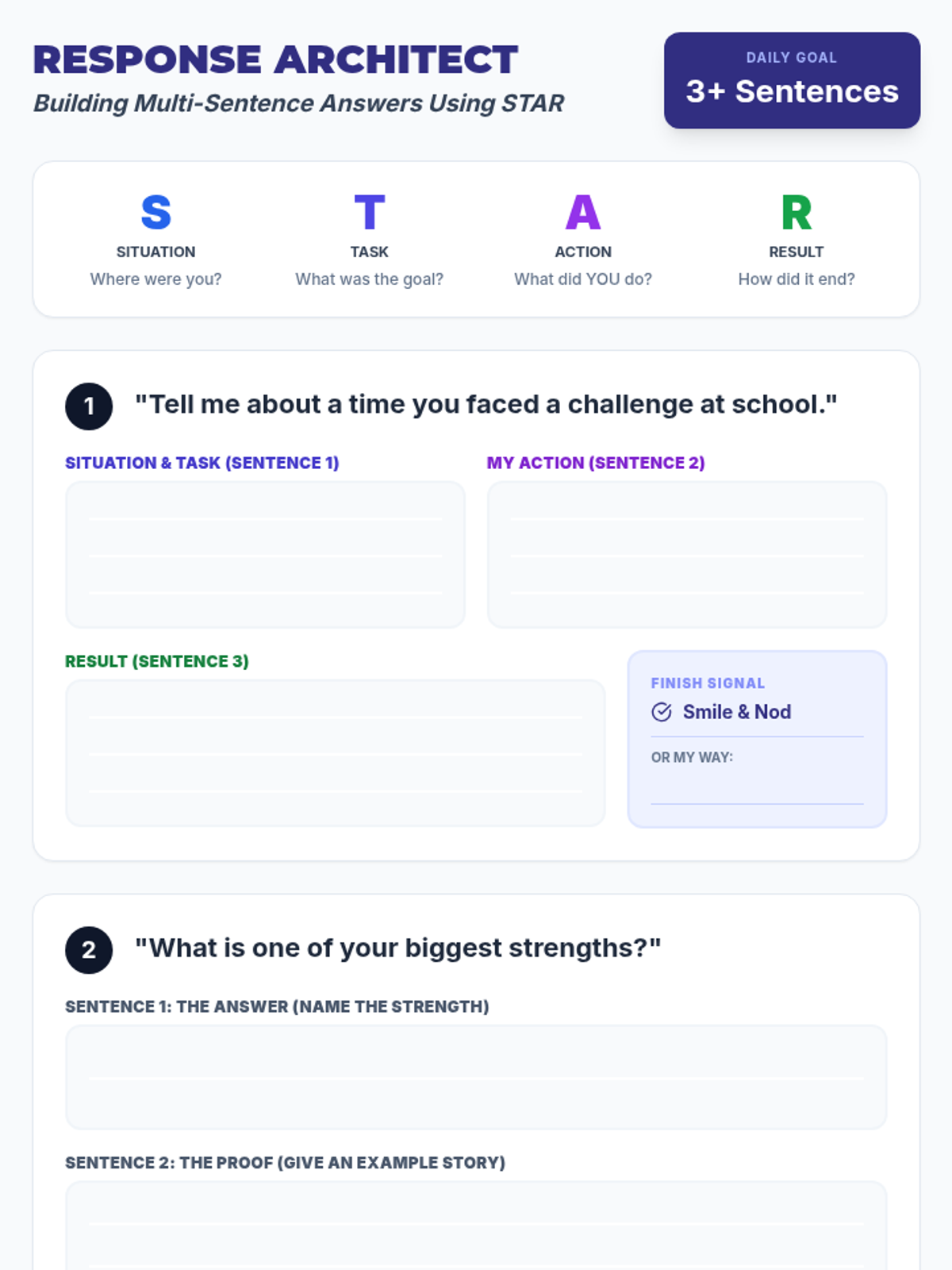The width and height of the screenshot is (952, 1270).
Task: Click the purple A Action letter
Action: 582,213
